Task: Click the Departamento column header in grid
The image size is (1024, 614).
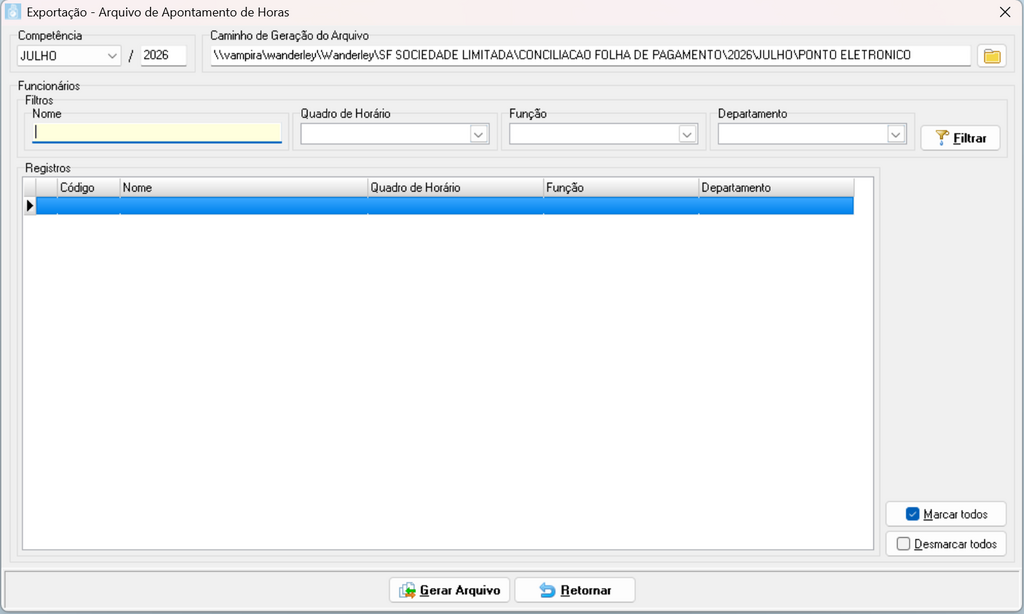Action: coord(776,187)
